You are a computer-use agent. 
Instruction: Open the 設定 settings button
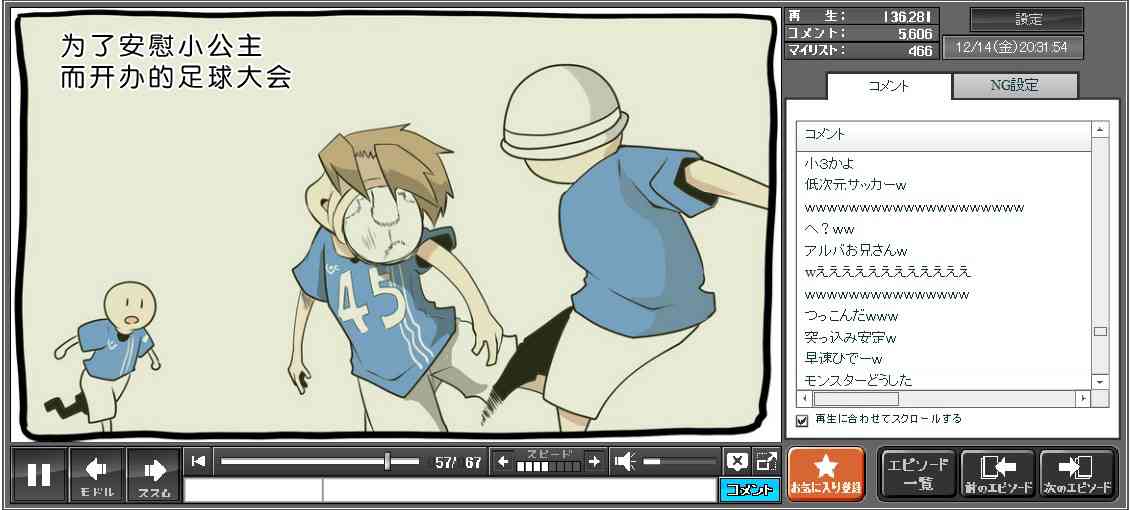1027,20
